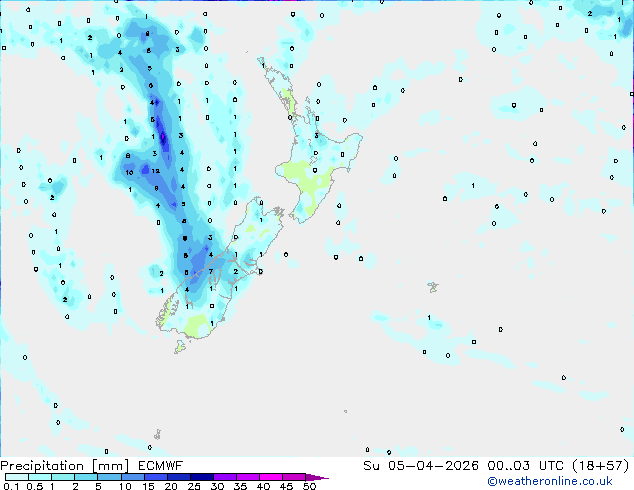634x490 pixels.
Task: Click the 'Su 05-04-2026' date text
Action: tap(421, 466)
